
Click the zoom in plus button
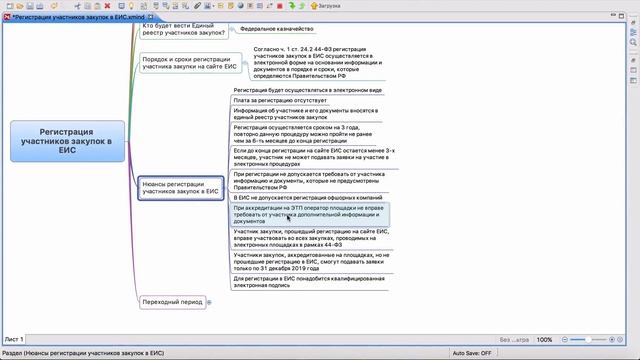click(612, 340)
